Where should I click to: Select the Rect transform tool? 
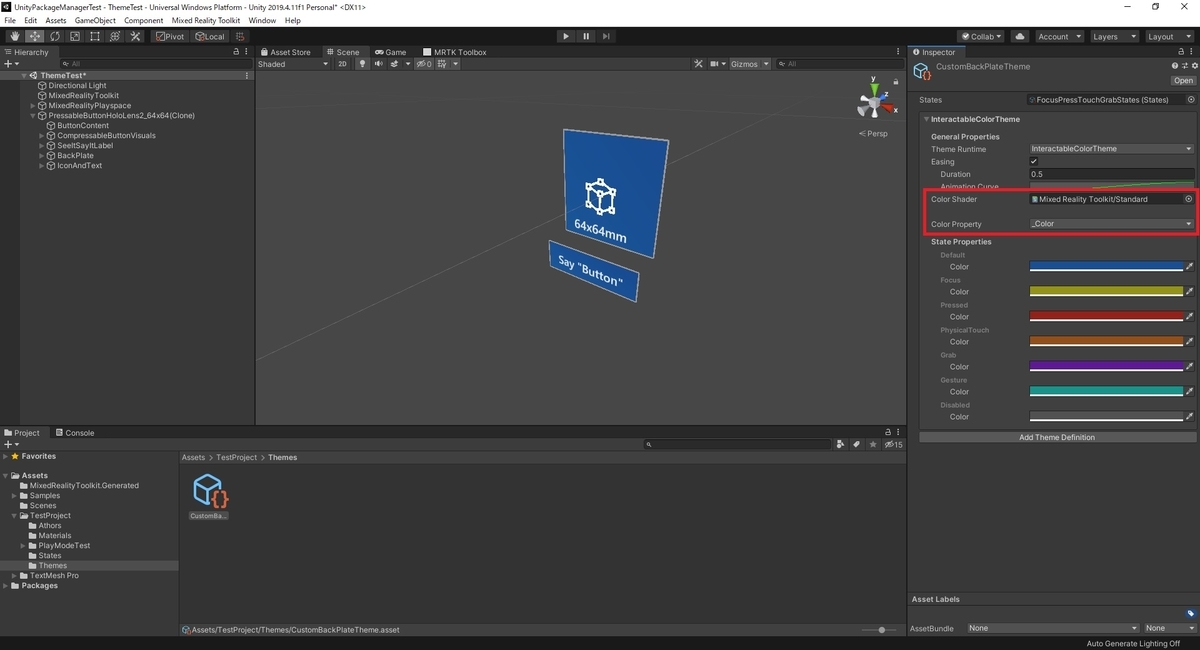pyautogui.click(x=95, y=37)
